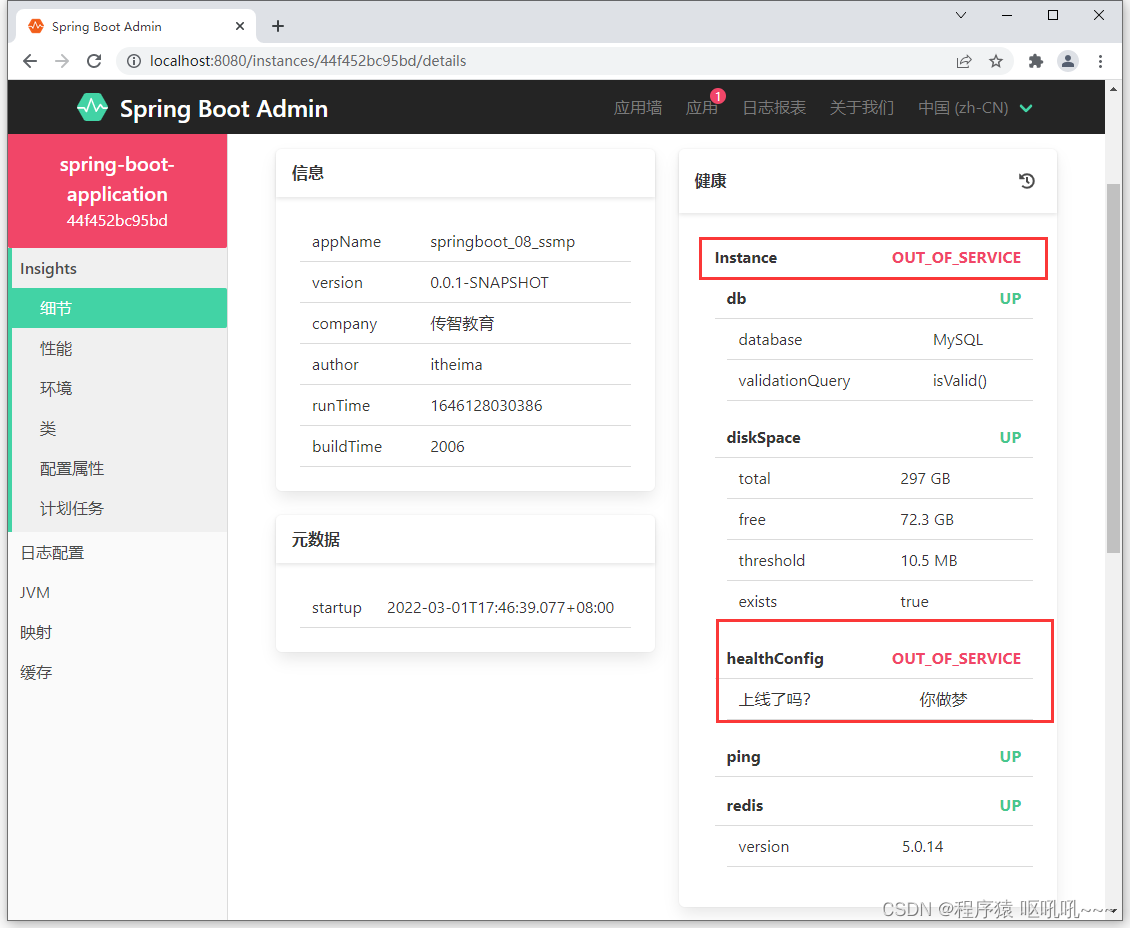Viewport: 1130px width, 928px height.
Task: Click the site info icon in address bar
Action: (133, 61)
